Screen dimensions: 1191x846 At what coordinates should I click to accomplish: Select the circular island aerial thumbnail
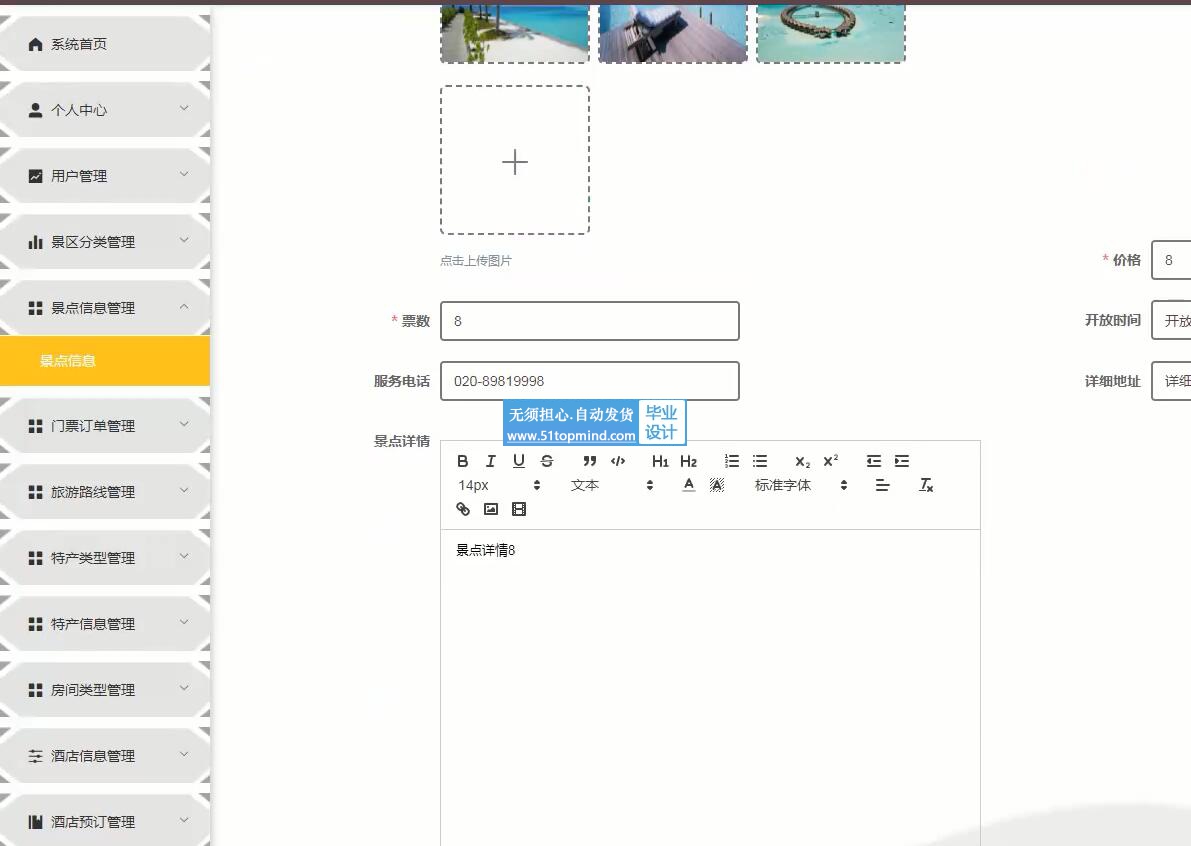[x=831, y=32]
